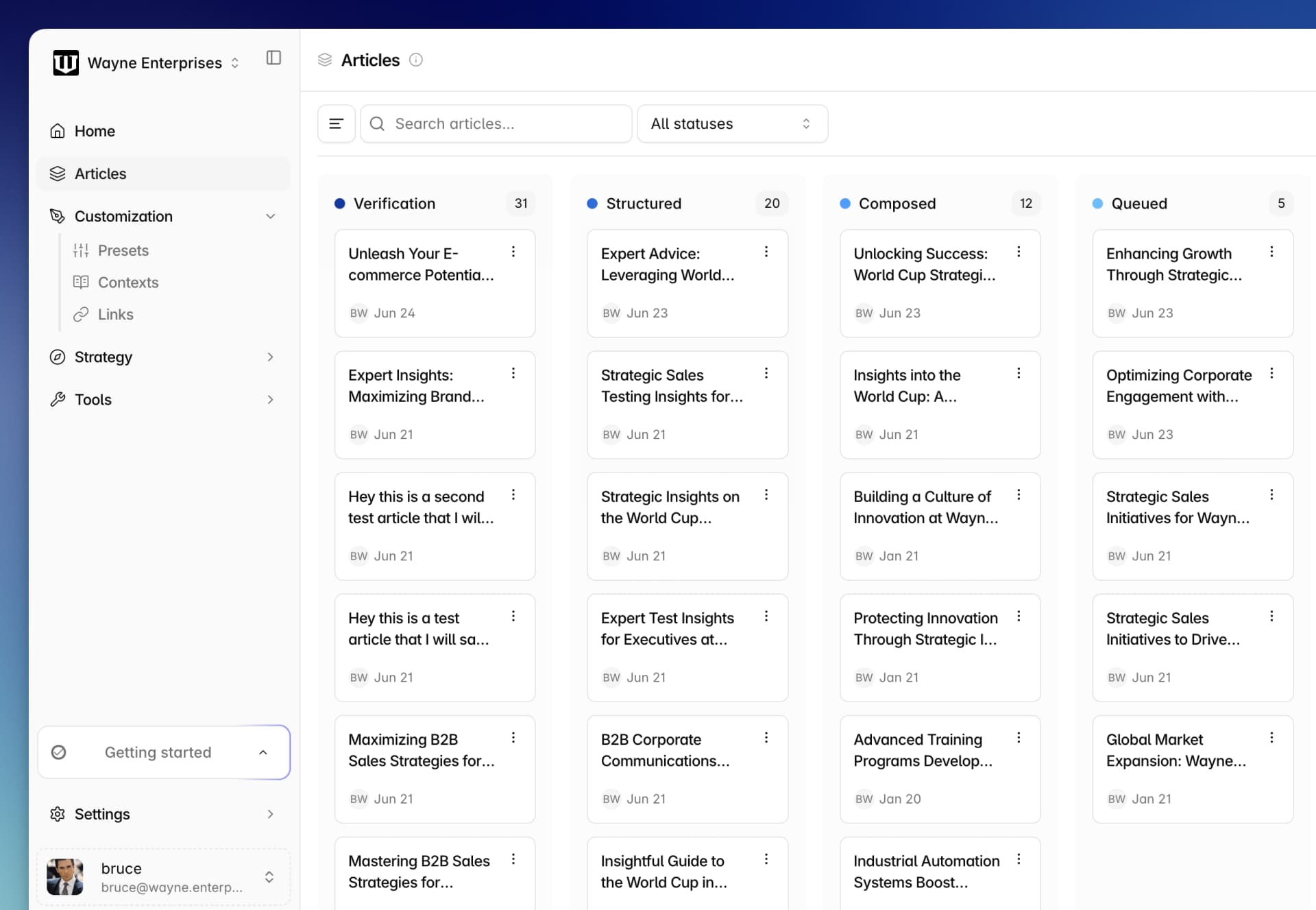The width and height of the screenshot is (1316, 910).
Task: Click the Wayne Enterprises logo icon
Action: [66, 62]
